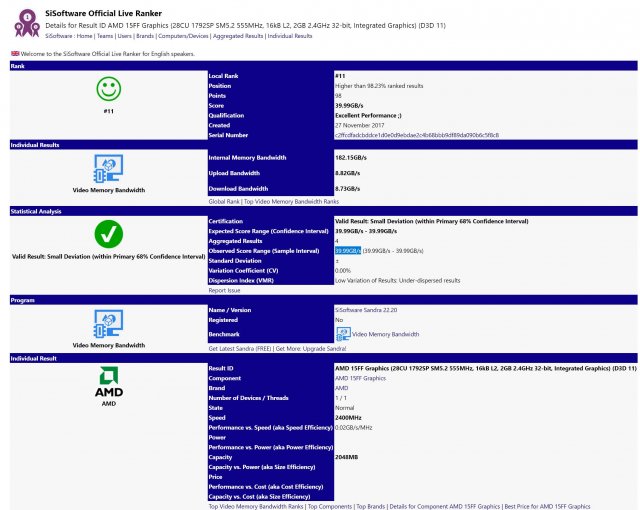Click the small benchmark icon beside Video Memory Bandwidth

343,333
